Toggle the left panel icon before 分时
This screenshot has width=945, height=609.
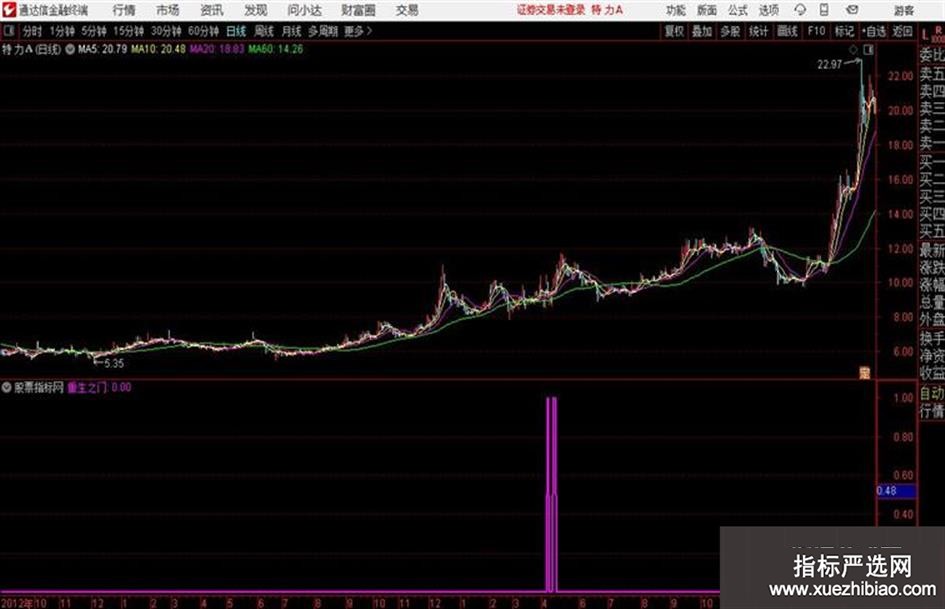(x=9, y=31)
